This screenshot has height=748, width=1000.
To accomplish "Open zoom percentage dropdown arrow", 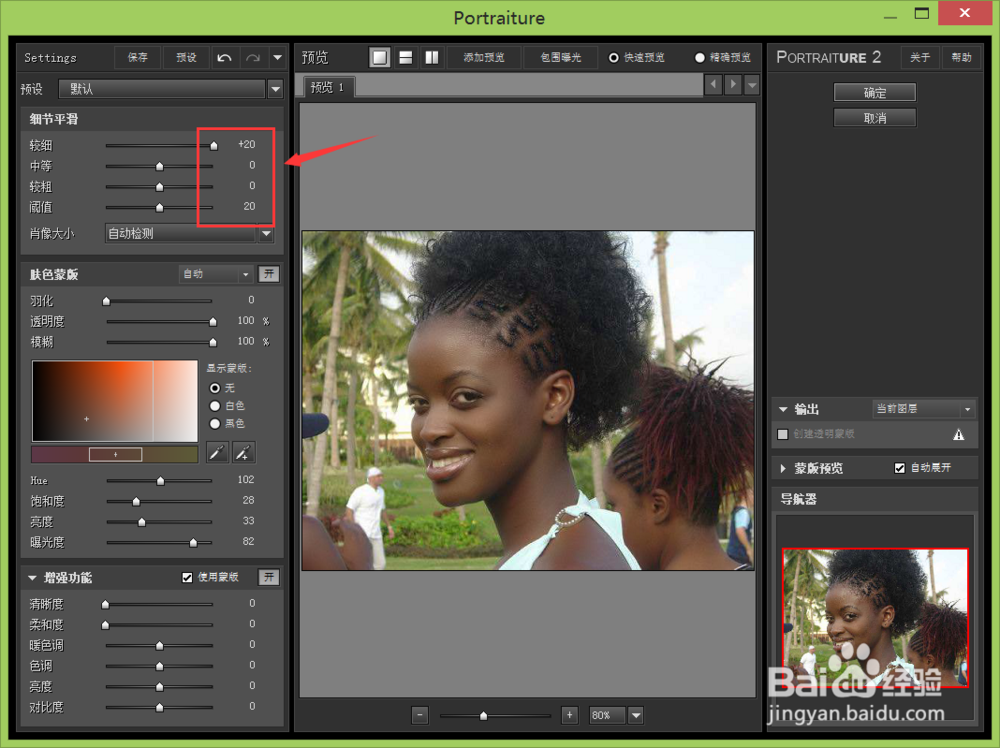I will pos(636,715).
